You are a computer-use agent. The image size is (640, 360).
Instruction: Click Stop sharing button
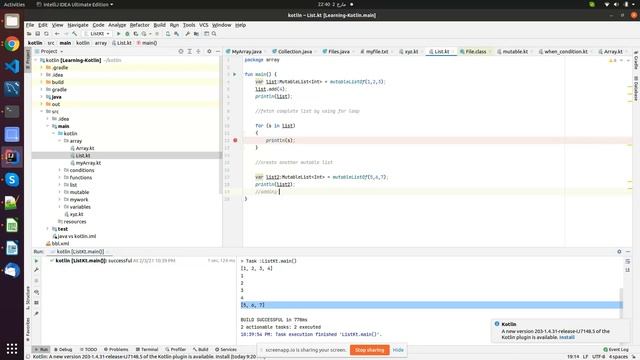click(x=369, y=350)
